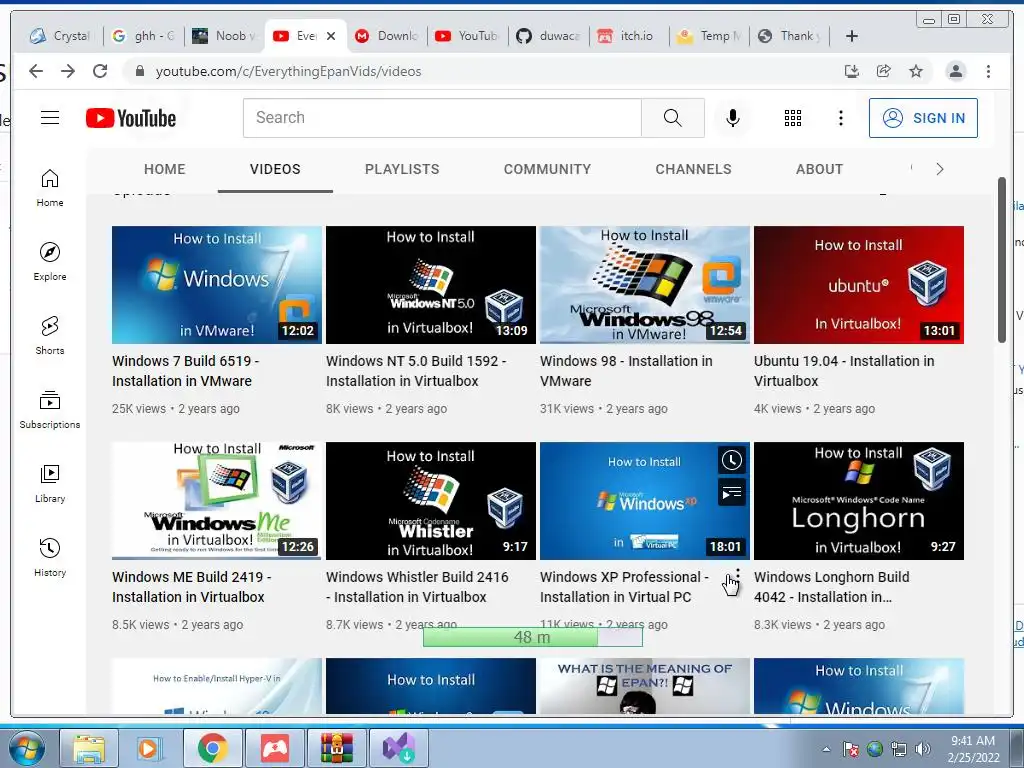
Task: Click the YouTube logo
Action: point(131,118)
